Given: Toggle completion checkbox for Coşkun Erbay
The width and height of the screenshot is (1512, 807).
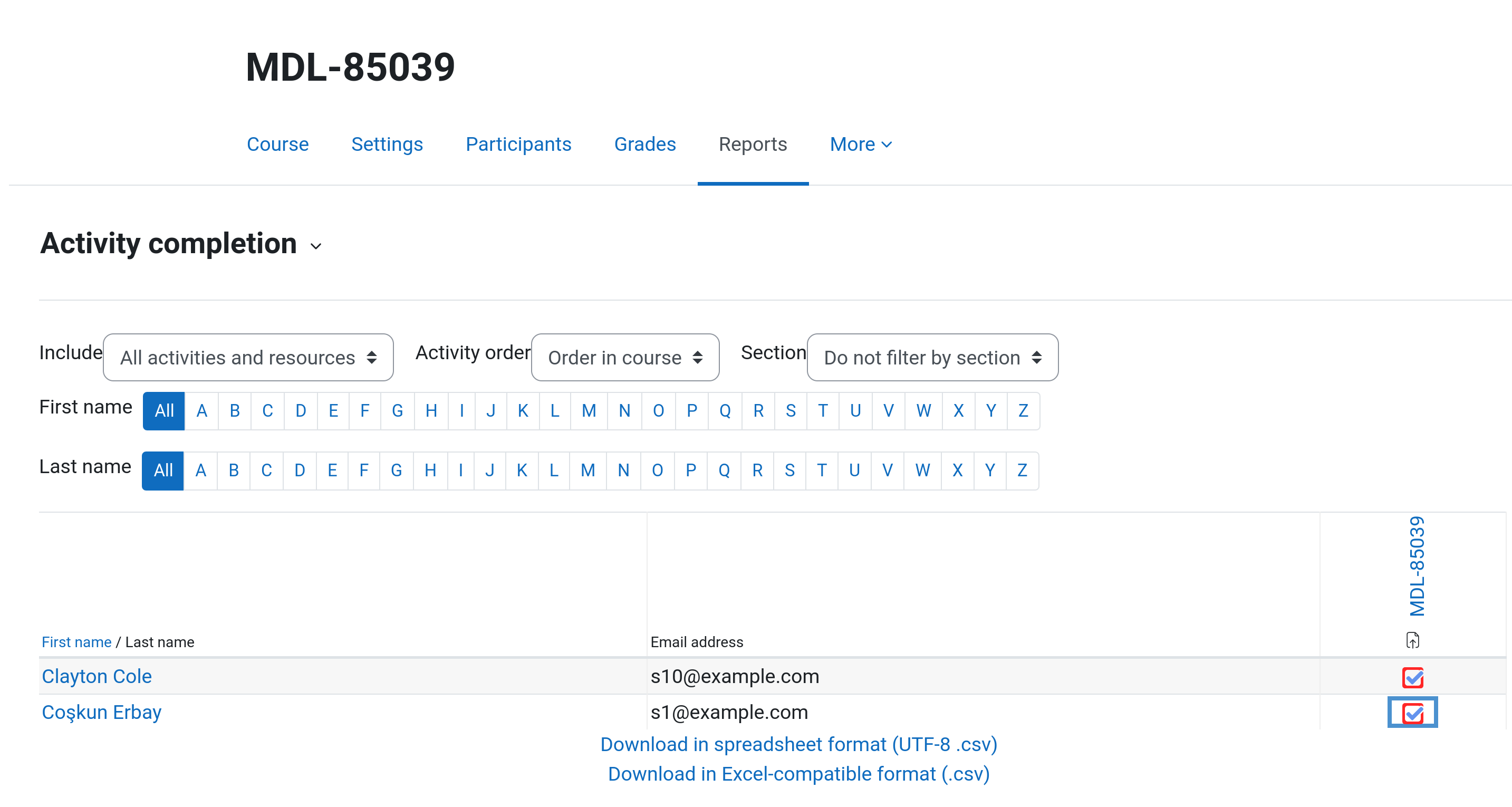Looking at the screenshot, I should pyautogui.click(x=1412, y=713).
